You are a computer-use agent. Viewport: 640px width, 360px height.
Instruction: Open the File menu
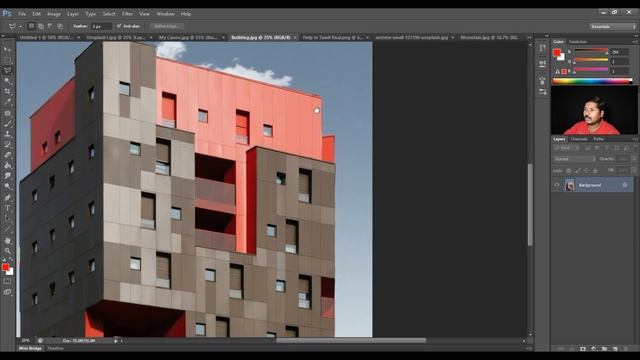[22, 14]
